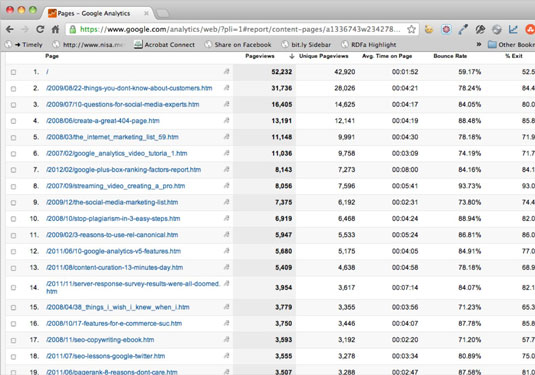
Task: Check the box for row 4 create-a-great-404-page
Action: pyautogui.click(x=13, y=121)
